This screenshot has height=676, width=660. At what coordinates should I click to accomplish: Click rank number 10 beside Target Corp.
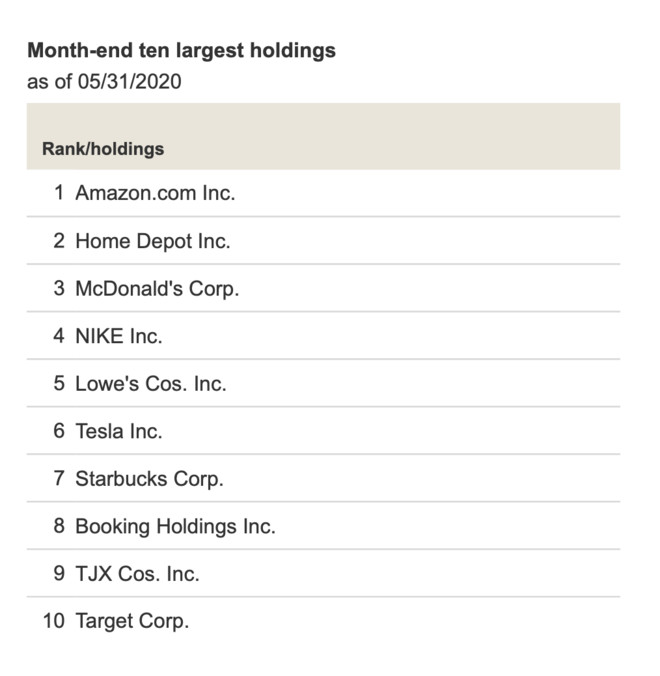[x=54, y=621]
